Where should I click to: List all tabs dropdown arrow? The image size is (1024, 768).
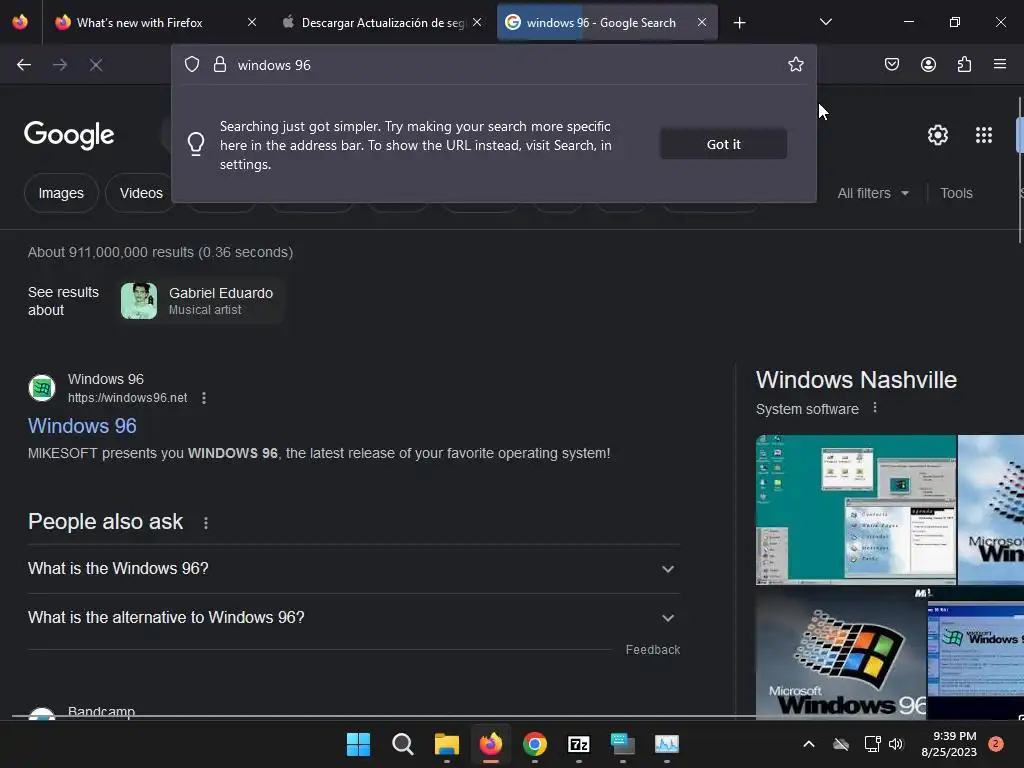tap(825, 23)
